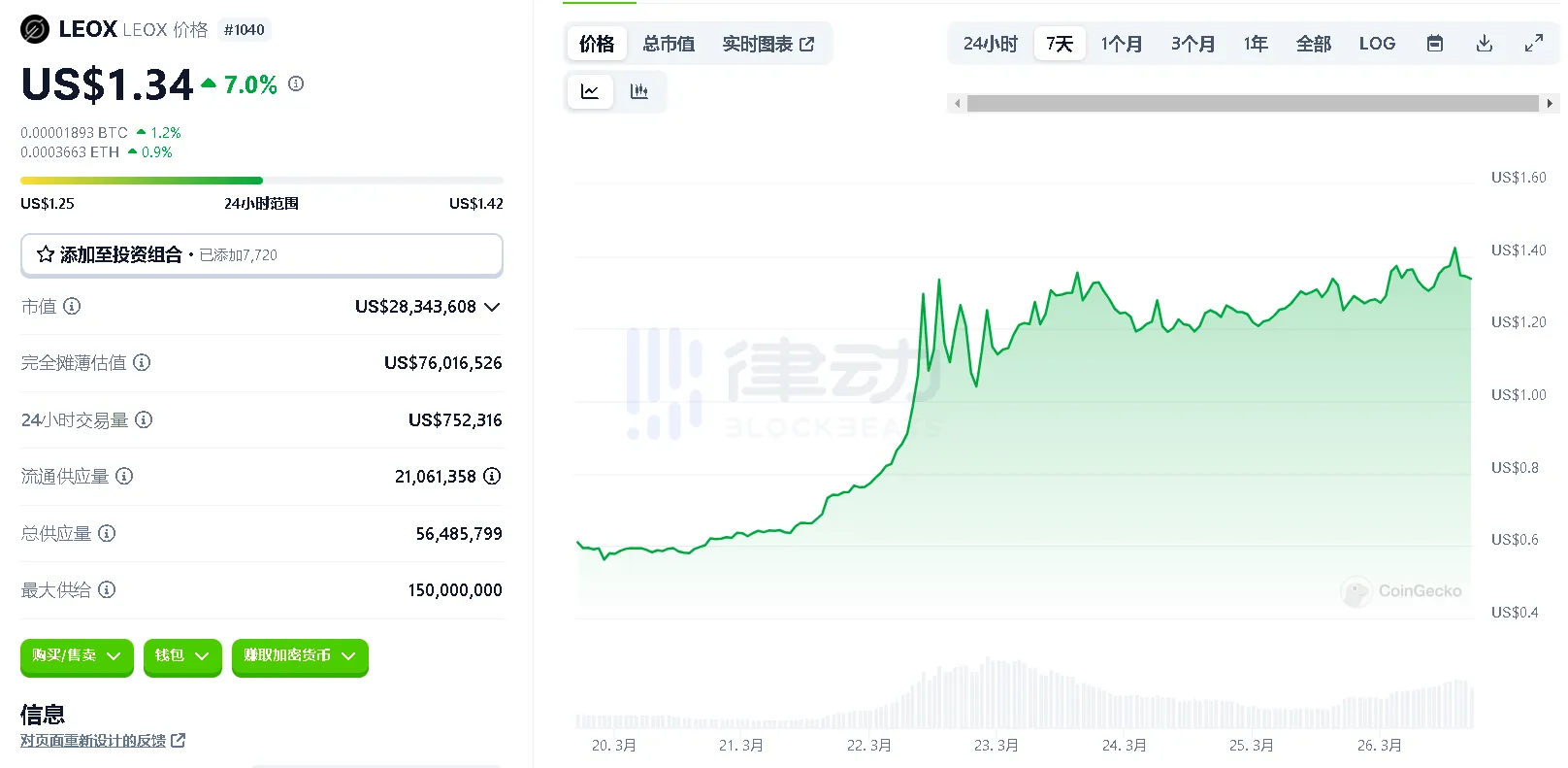Click info icon next to 7.0% change
This screenshot has height=768, width=1568.
coord(296,84)
